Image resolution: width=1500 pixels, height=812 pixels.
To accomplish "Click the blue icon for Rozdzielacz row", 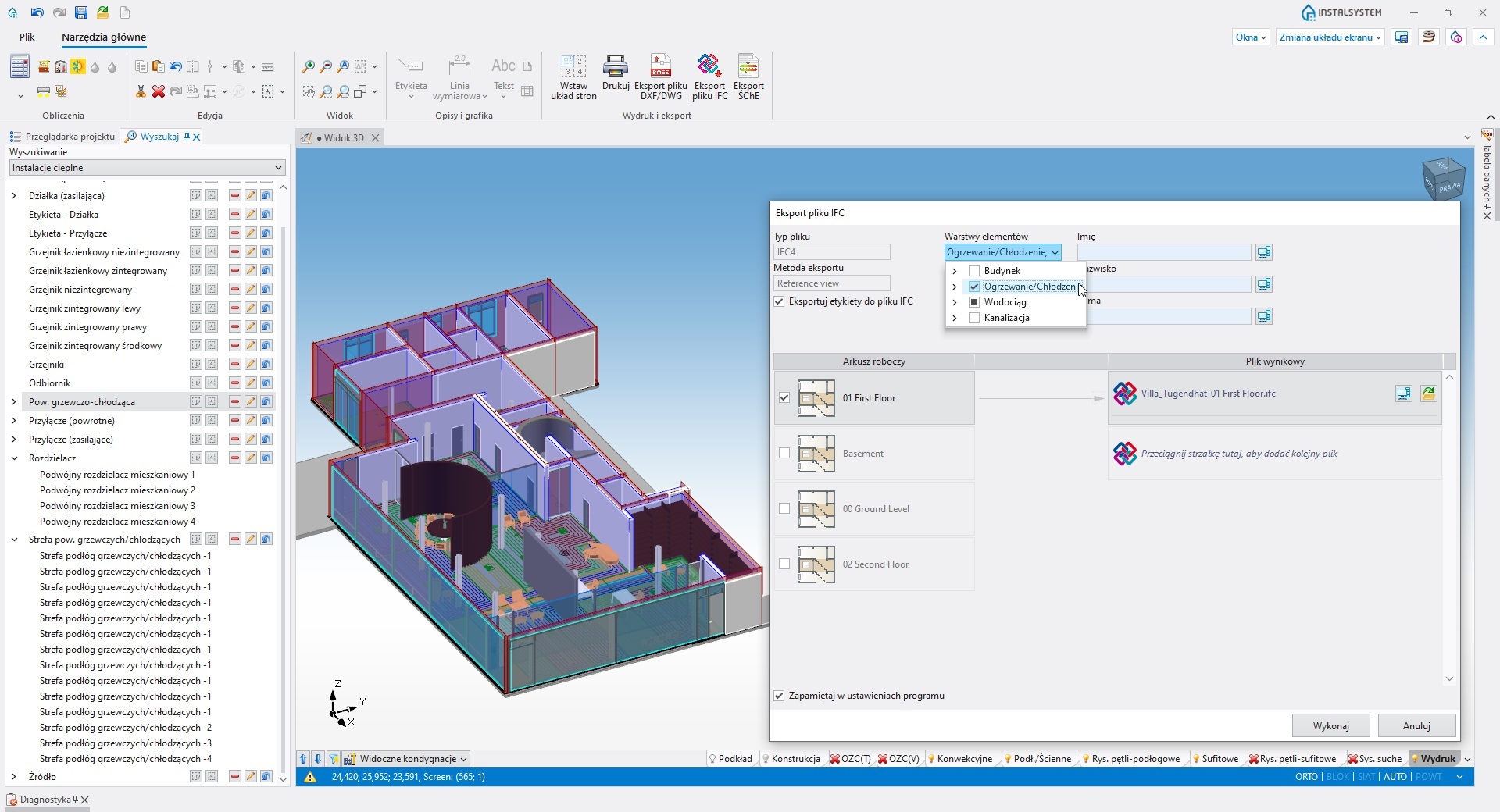I will click(266, 458).
